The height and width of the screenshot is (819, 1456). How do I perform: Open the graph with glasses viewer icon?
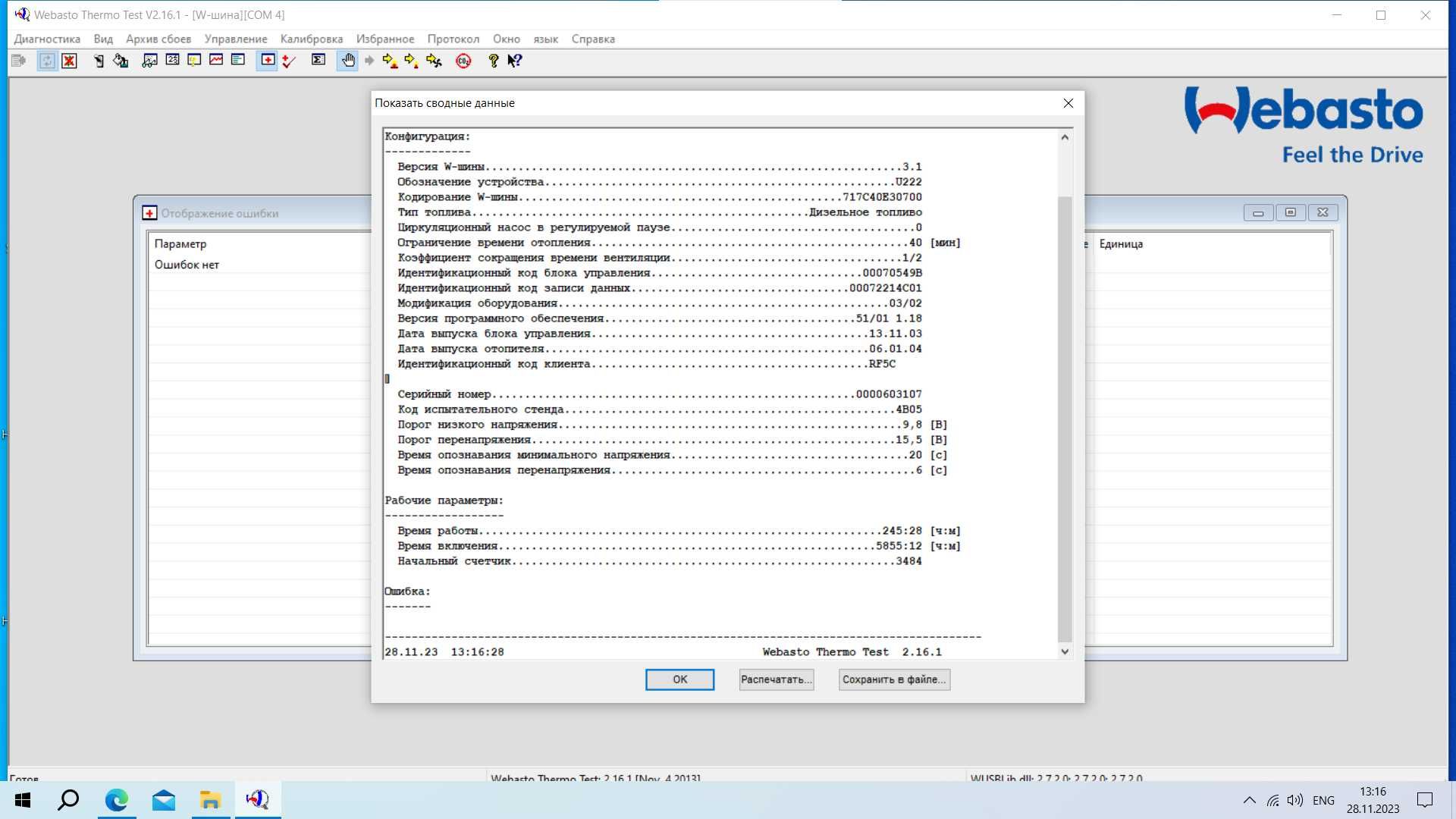[150, 61]
